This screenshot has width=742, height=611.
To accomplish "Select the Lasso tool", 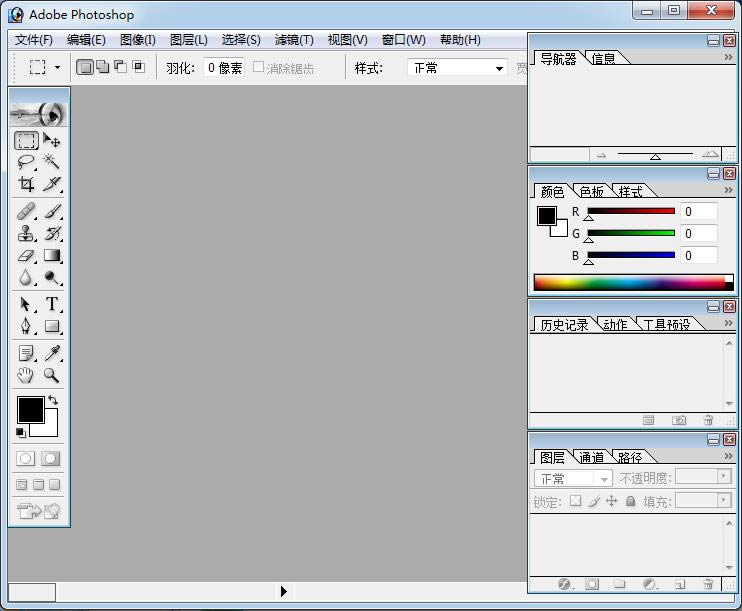I will point(26,162).
